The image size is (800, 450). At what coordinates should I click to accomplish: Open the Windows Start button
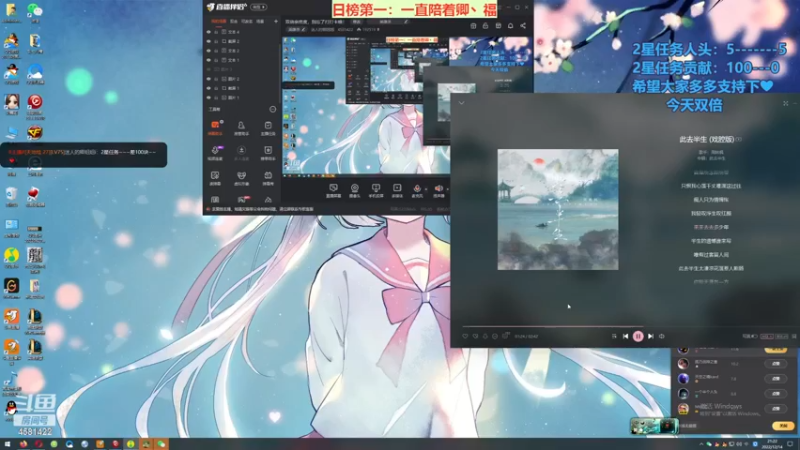pos(7,444)
